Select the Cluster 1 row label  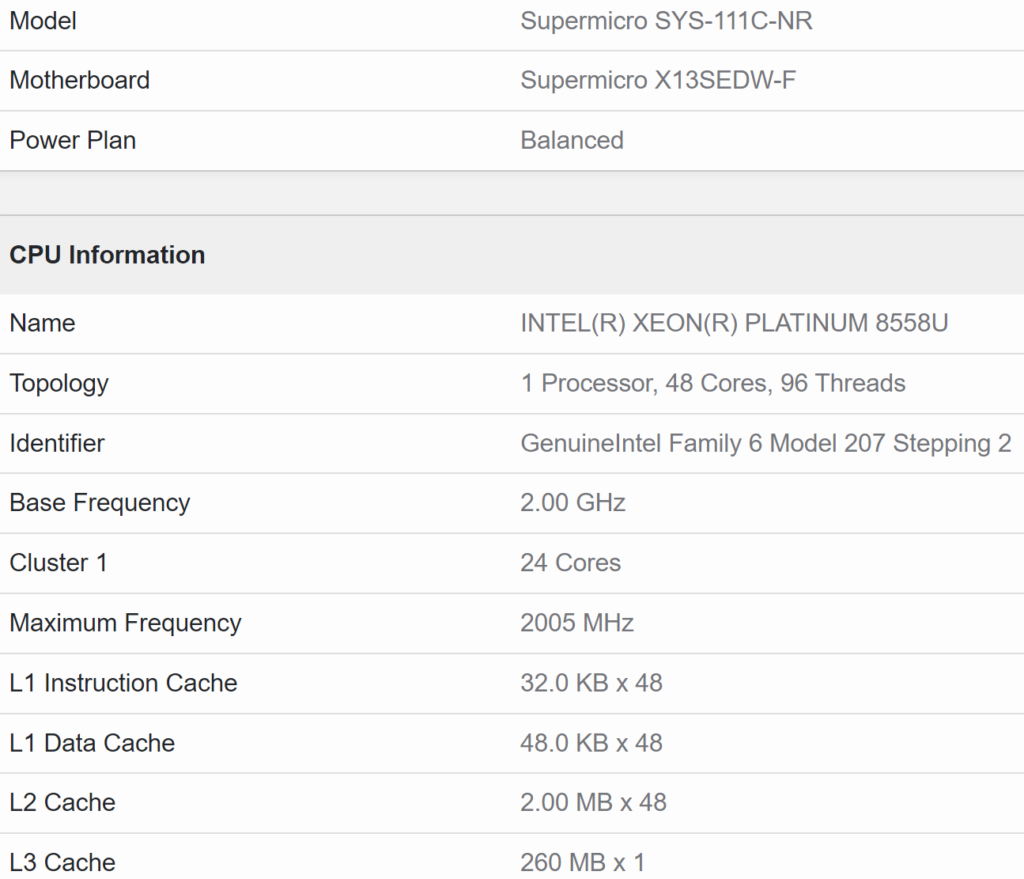pyautogui.click(x=58, y=563)
